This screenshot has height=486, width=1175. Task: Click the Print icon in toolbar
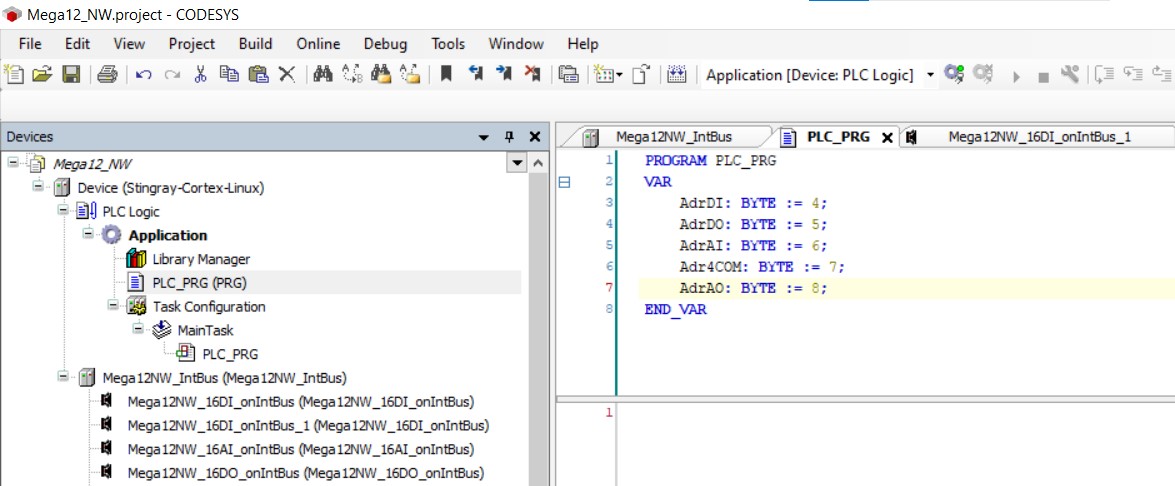tap(108, 75)
